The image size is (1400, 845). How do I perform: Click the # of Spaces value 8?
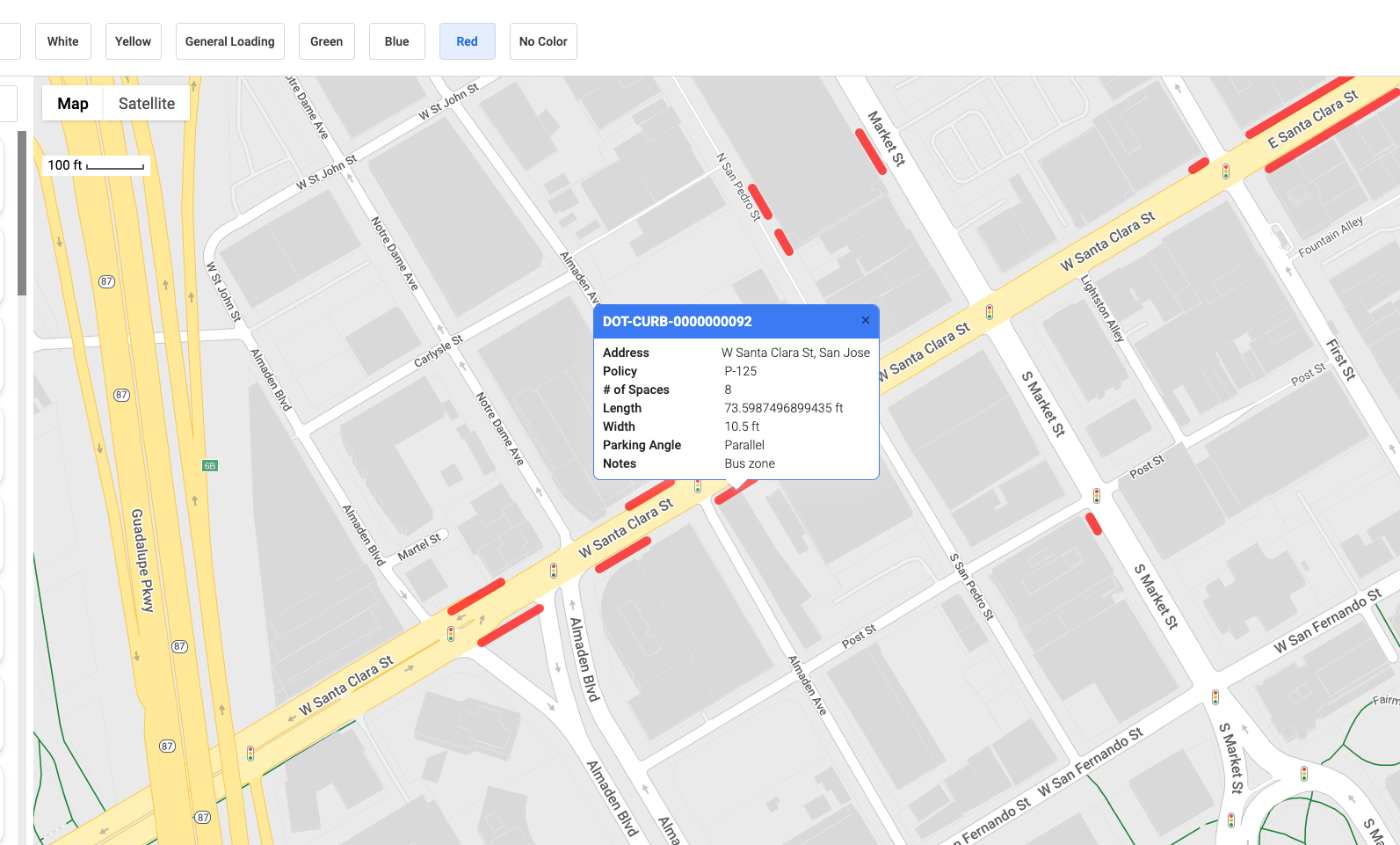click(x=728, y=390)
